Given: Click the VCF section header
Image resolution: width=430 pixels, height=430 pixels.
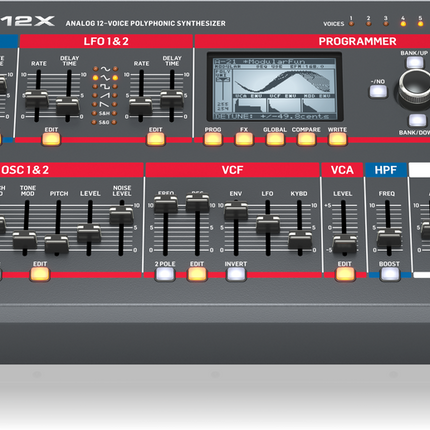Looking at the screenshot, I should click(x=232, y=170).
